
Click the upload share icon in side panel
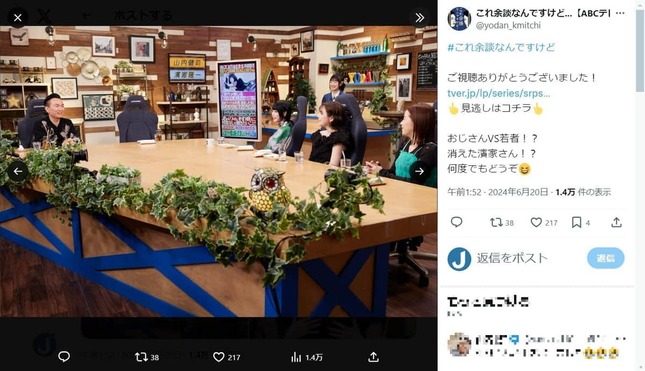click(616, 223)
